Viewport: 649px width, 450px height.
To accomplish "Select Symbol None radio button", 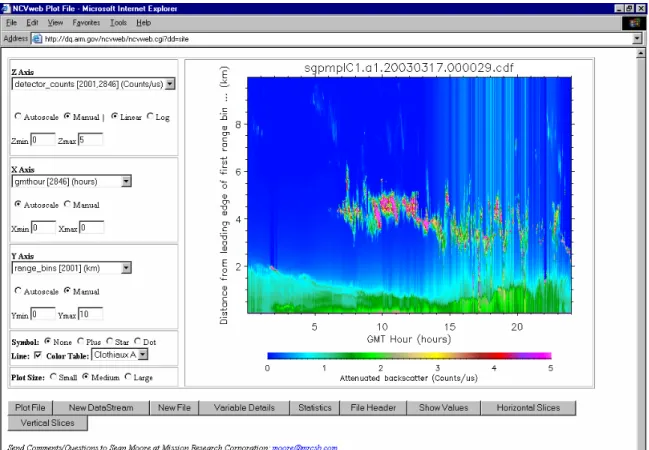I will tap(48, 341).
